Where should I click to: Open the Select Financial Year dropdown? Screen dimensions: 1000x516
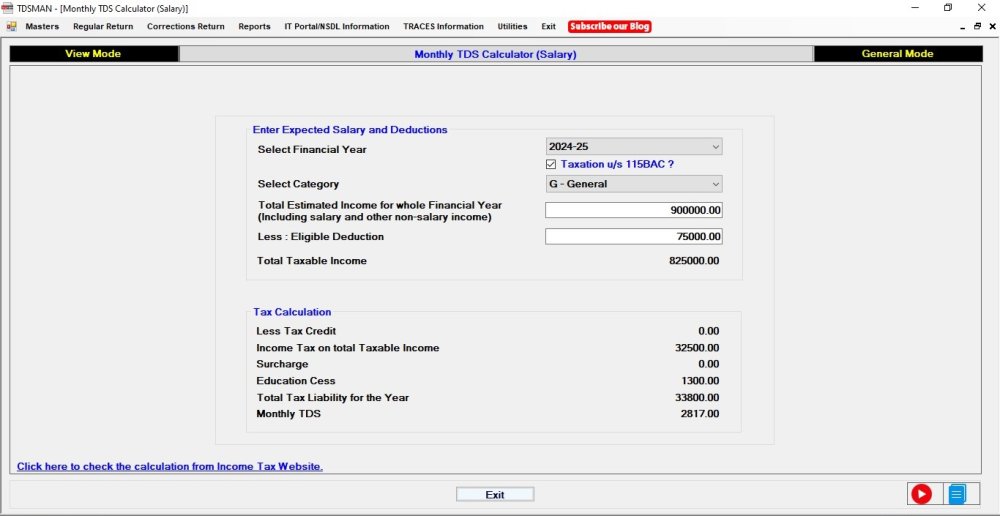pyautogui.click(x=634, y=147)
